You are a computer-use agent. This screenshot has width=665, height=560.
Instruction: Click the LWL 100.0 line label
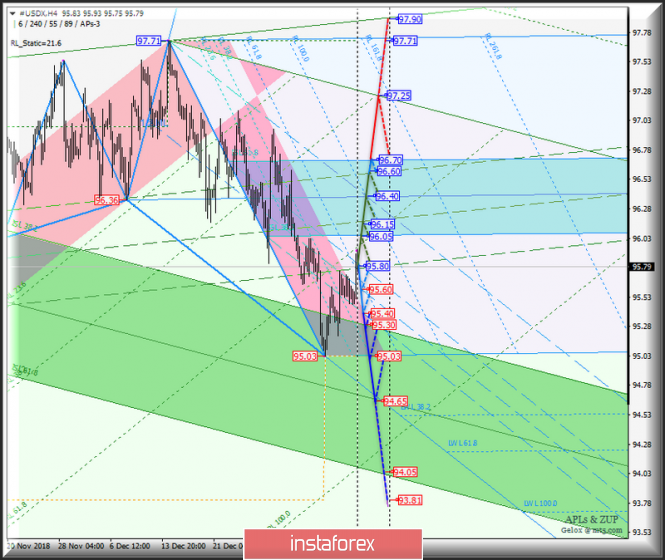click(541, 504)
